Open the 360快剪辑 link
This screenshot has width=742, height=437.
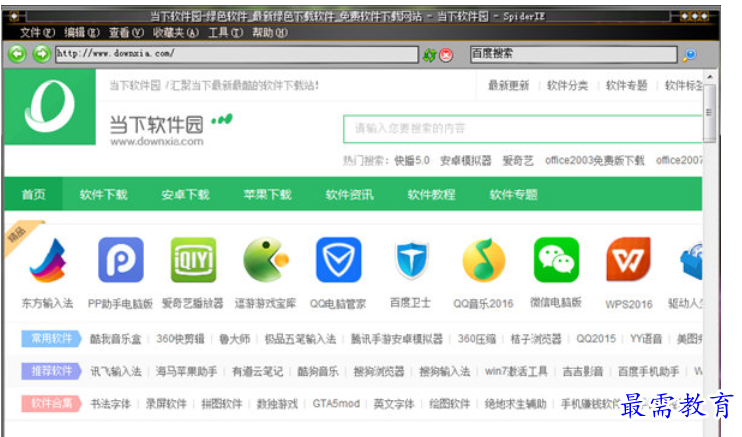(180, 339)
